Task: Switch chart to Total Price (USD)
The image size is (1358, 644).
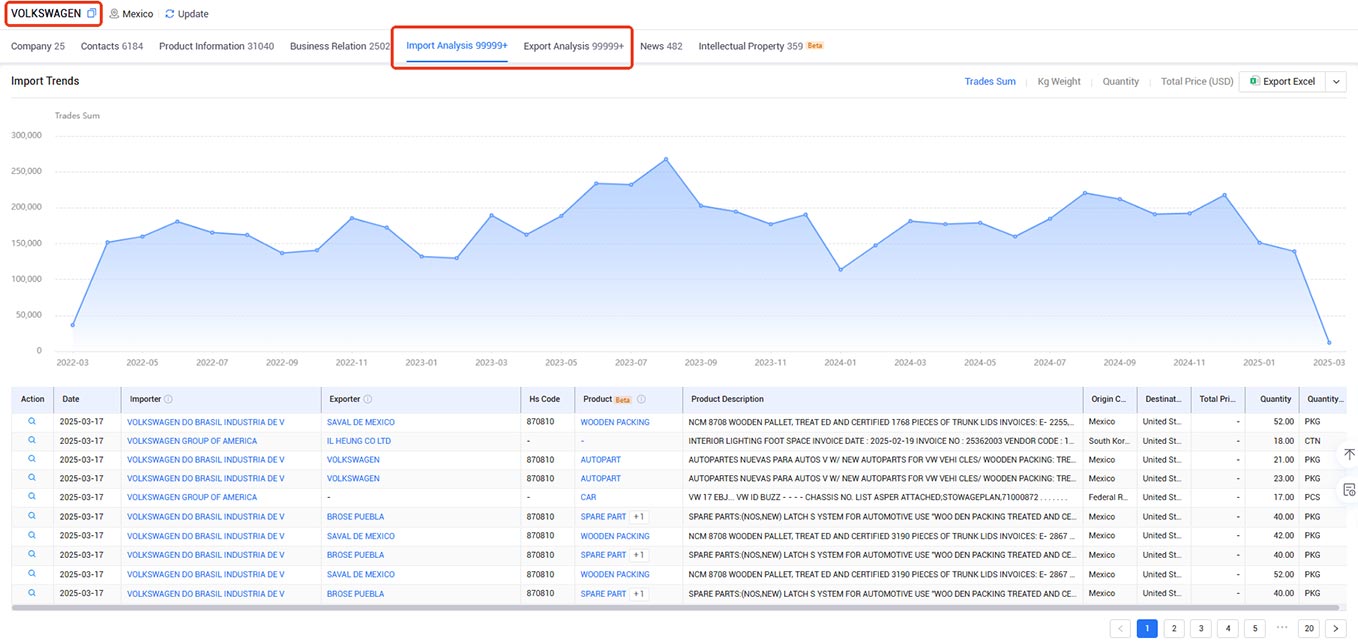Action: click(1197, 81)
